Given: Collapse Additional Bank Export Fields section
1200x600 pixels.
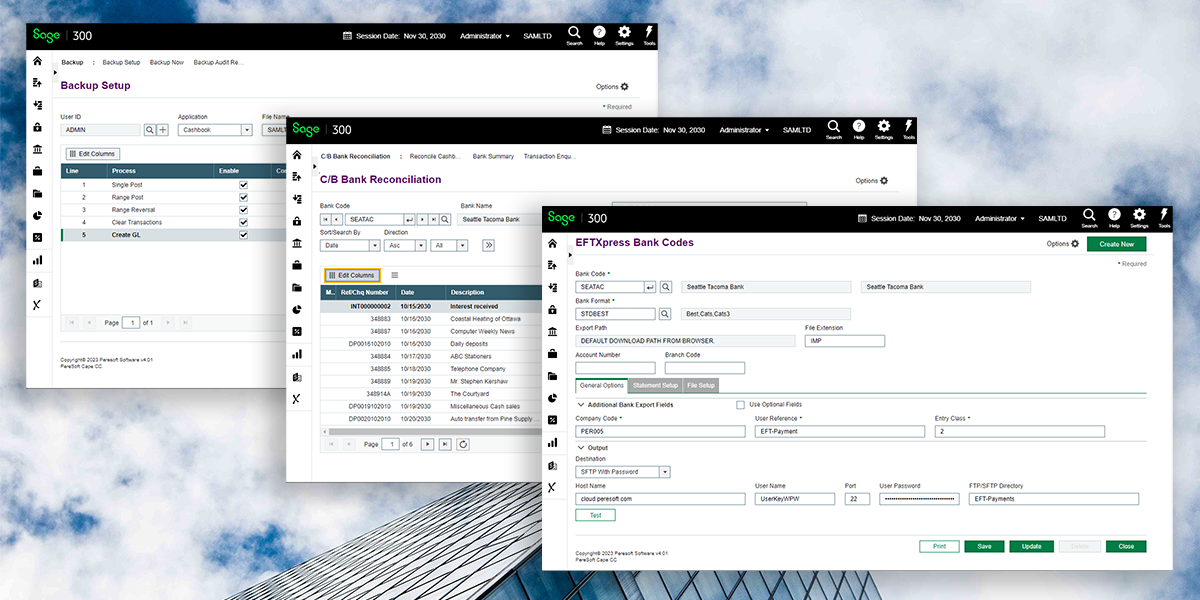Looking at the screenshot, I should coord(580,404).
